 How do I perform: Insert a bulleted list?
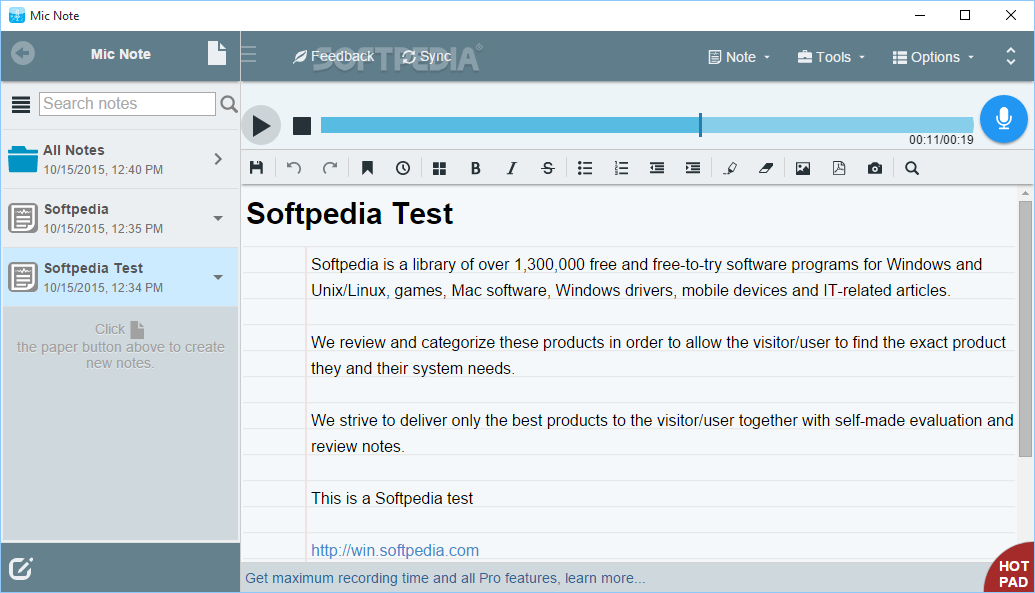(585, 168)
